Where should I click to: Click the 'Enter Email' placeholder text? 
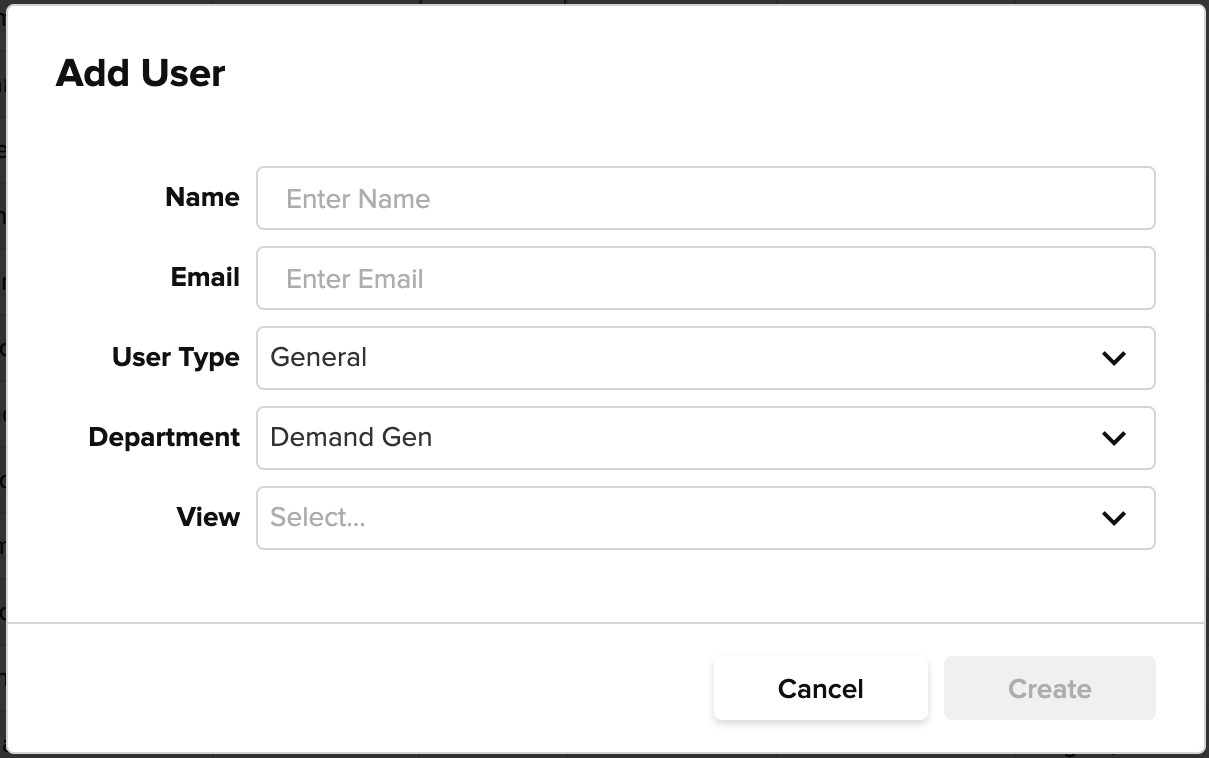click(x=355, y=279)
